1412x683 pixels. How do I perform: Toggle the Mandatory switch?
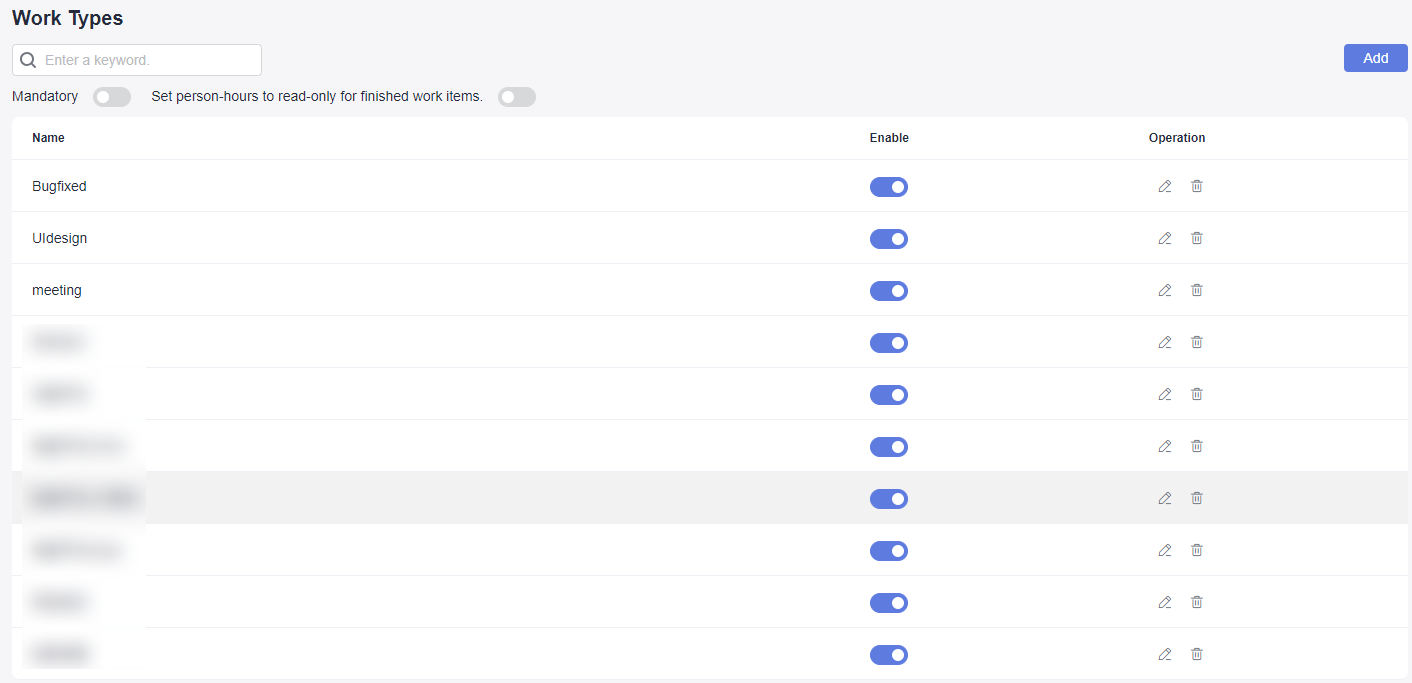(x=112, y=97)
